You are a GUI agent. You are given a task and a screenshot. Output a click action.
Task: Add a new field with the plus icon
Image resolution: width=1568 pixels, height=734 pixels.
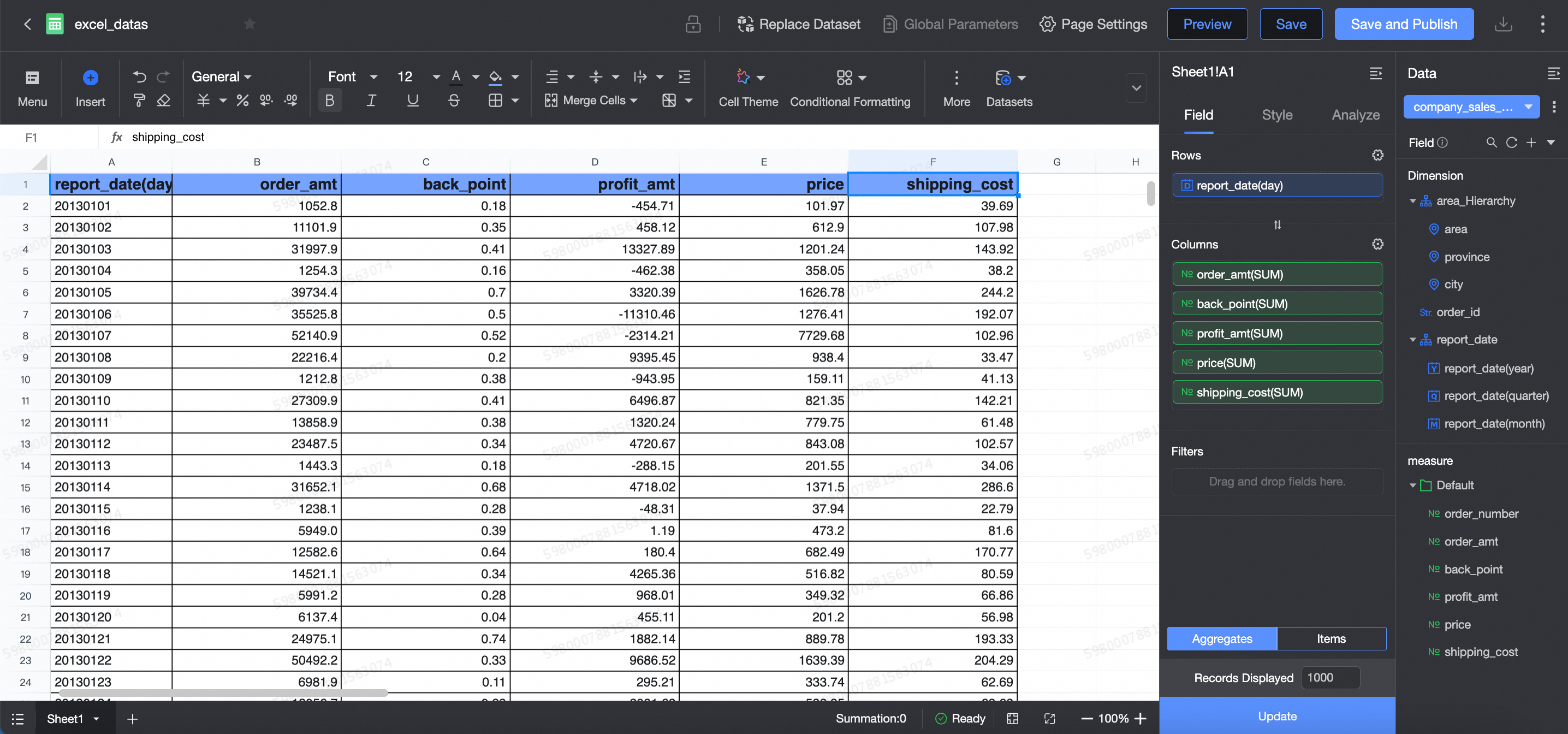click(1531, 143)
